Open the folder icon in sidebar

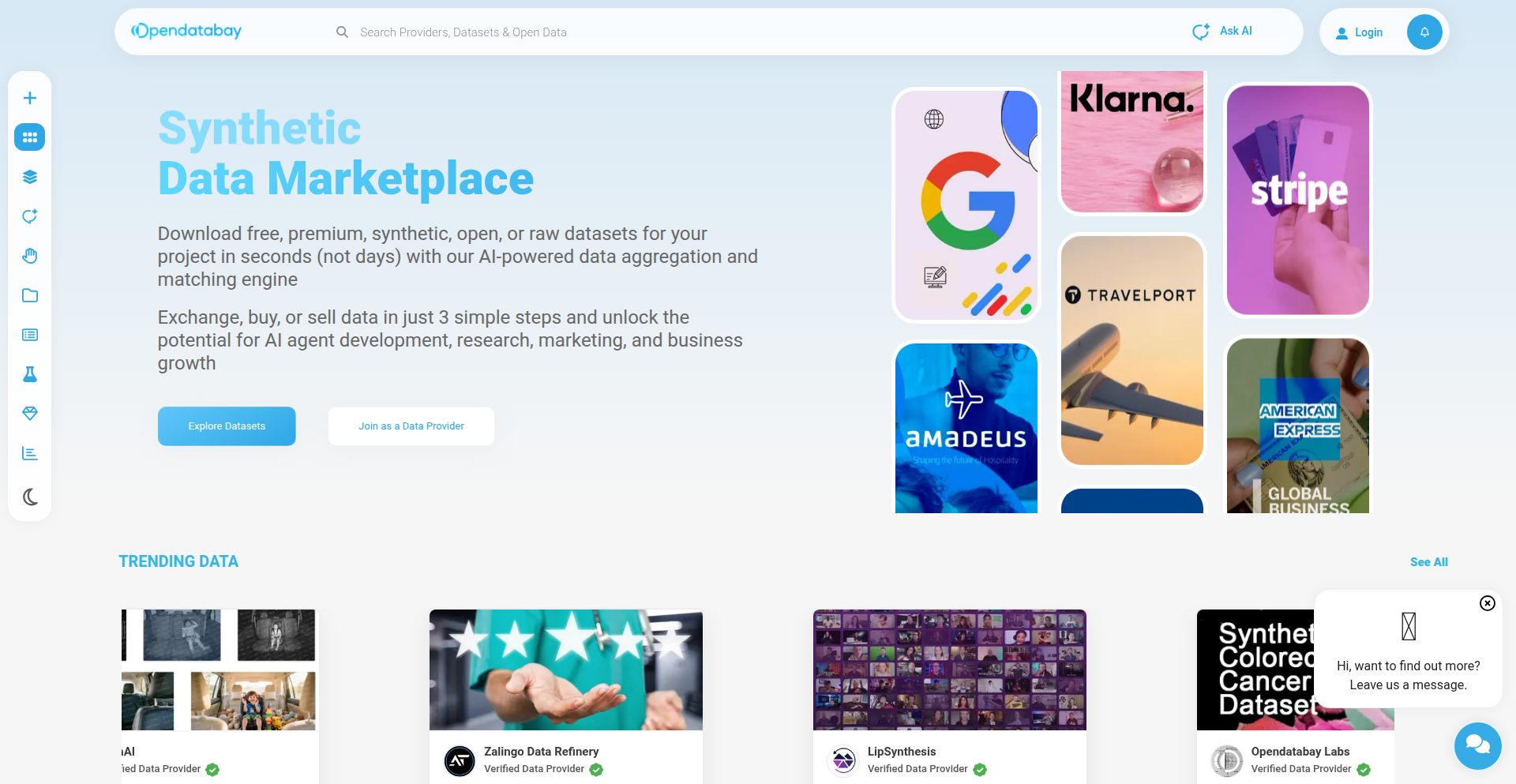coord(30,295)
